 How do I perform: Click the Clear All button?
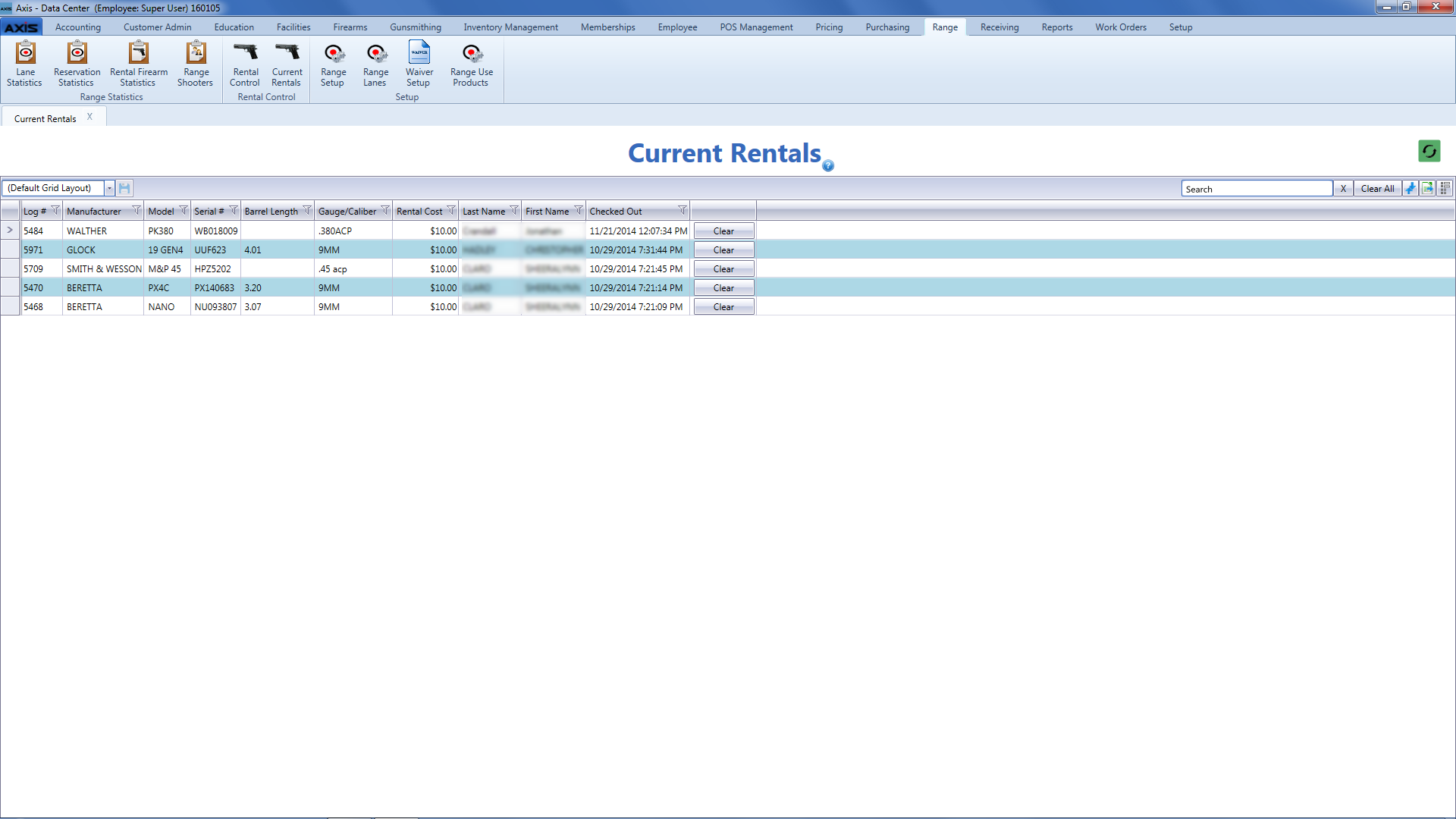1377,189
